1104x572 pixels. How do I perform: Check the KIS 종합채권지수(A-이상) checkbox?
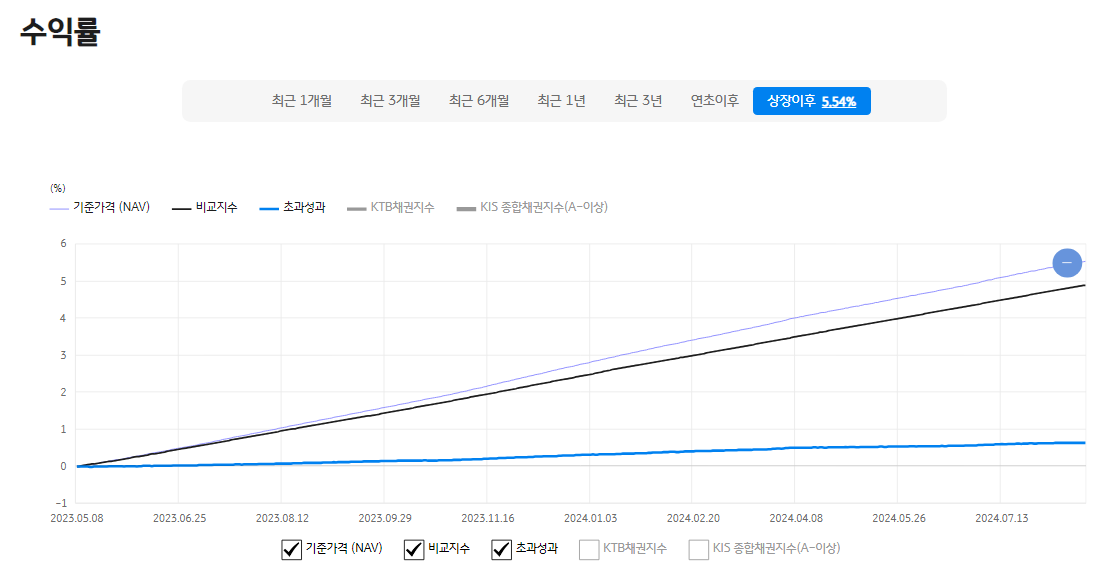(x=698, y=549)
